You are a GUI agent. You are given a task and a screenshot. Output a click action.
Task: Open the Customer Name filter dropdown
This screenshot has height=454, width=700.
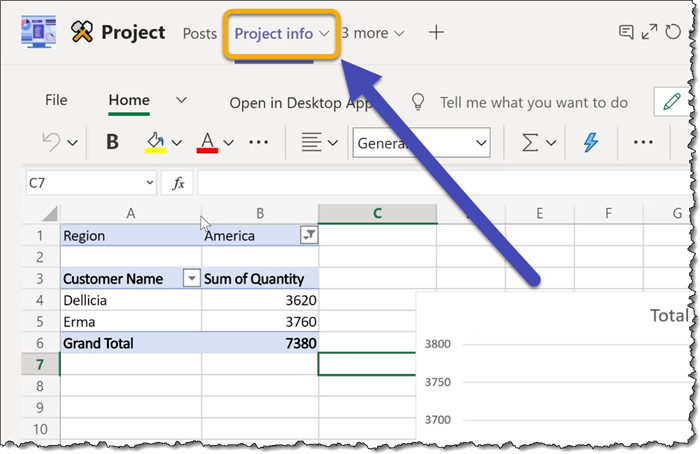191,279
